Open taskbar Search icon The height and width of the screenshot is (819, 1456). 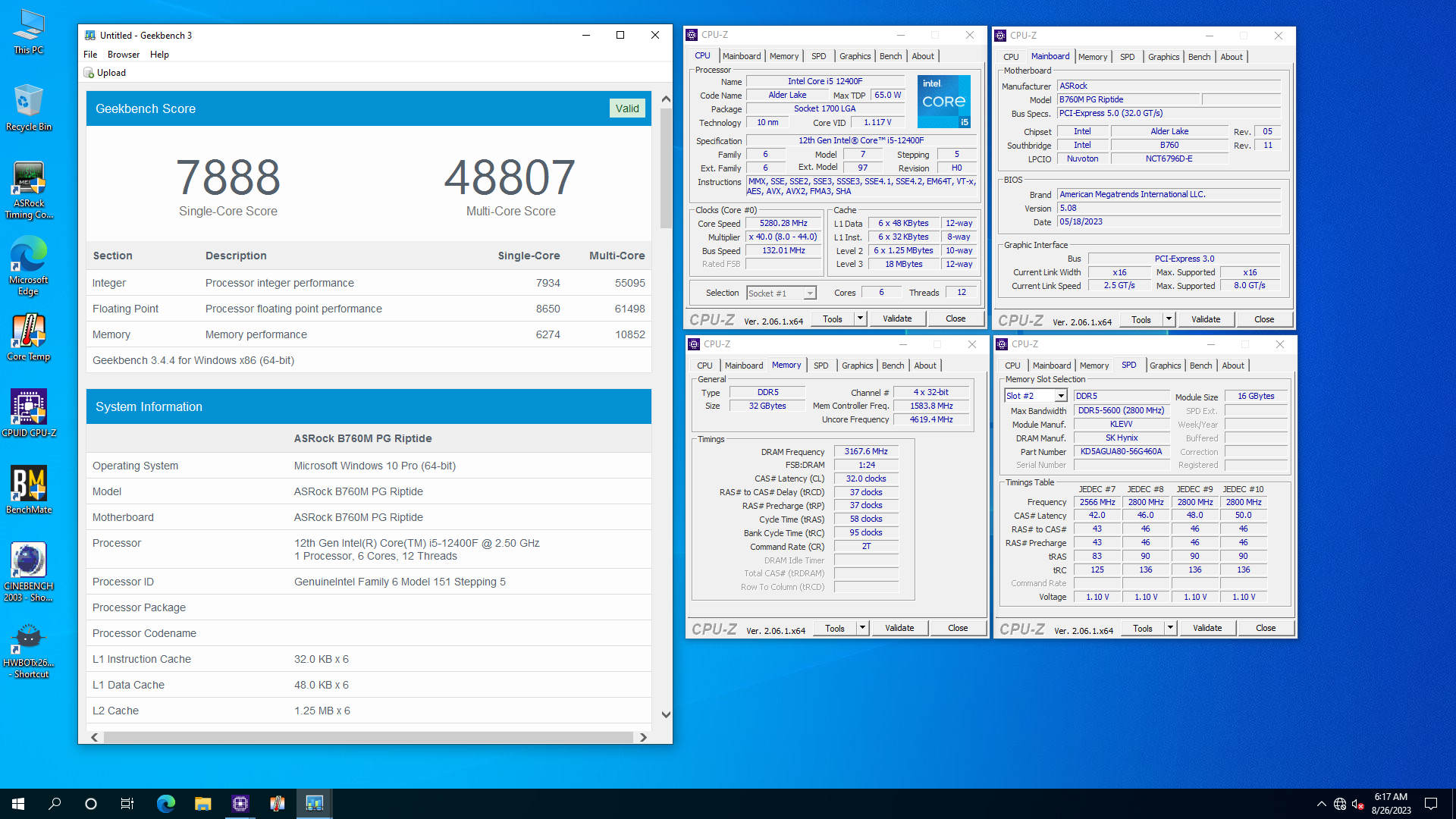click(x=55, y=804)
